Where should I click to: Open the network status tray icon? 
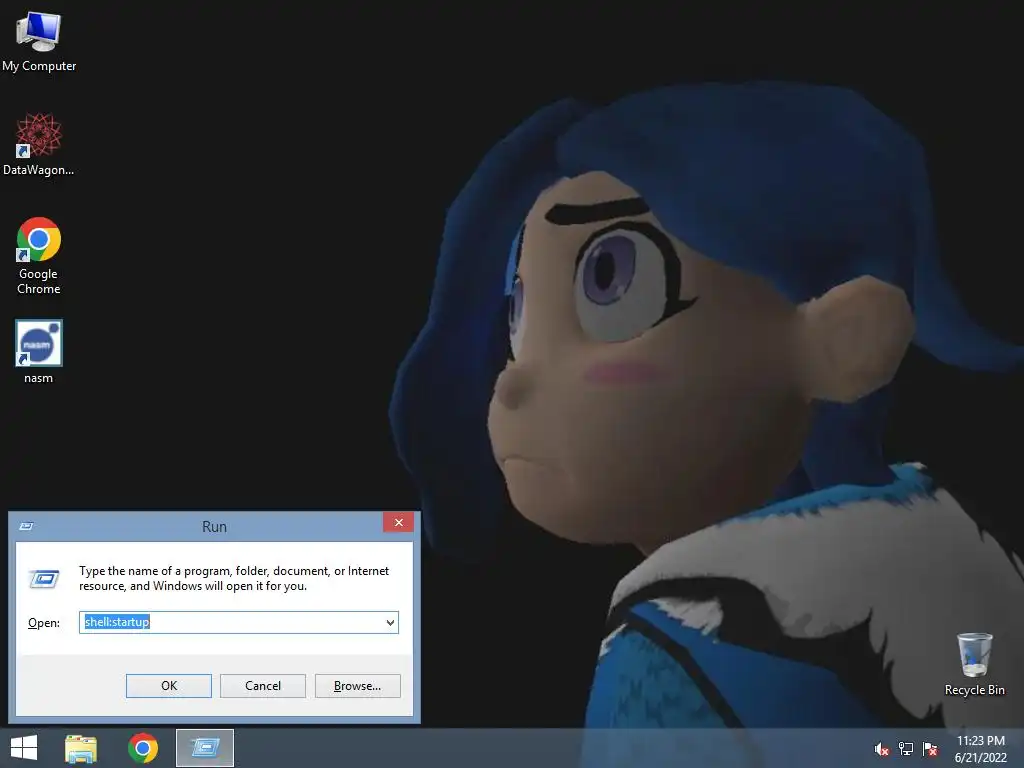click(x=906, y=749)
